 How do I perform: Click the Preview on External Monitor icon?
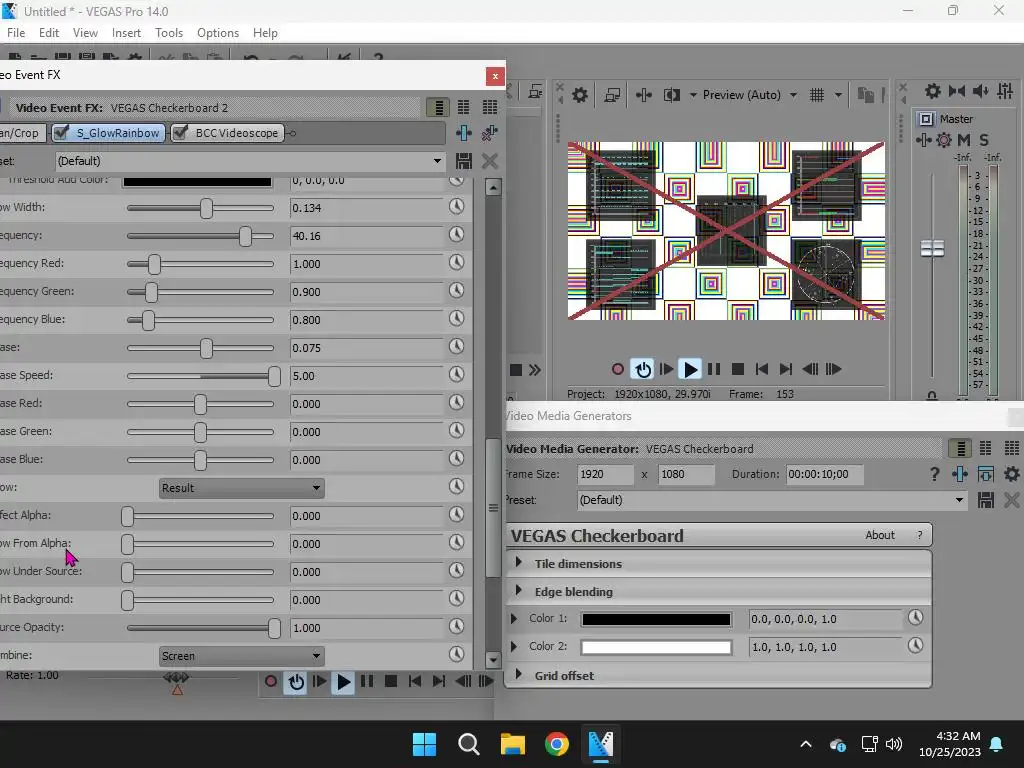point(612,95)
